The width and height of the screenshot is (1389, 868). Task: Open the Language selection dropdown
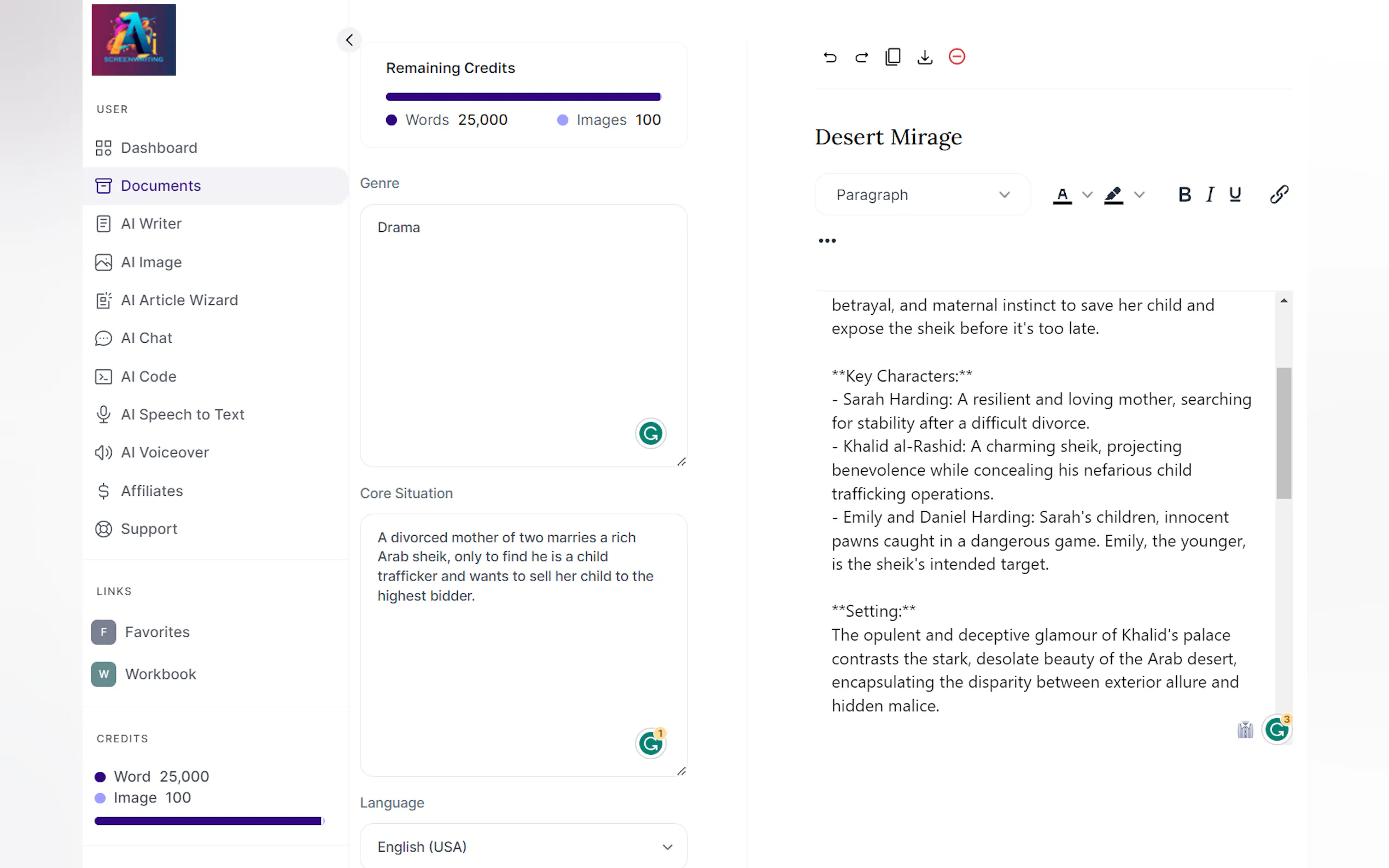coord(522,846)
